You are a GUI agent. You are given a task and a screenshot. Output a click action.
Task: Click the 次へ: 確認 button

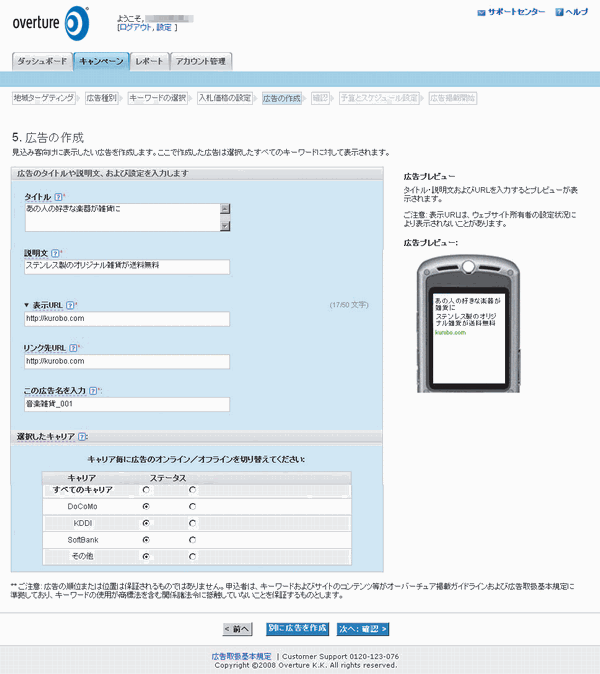pos(363,629)
